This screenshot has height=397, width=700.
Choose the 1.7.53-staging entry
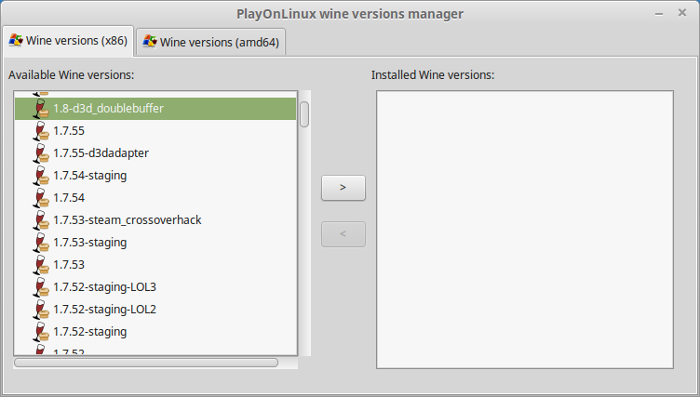click(x=155, y=242)
